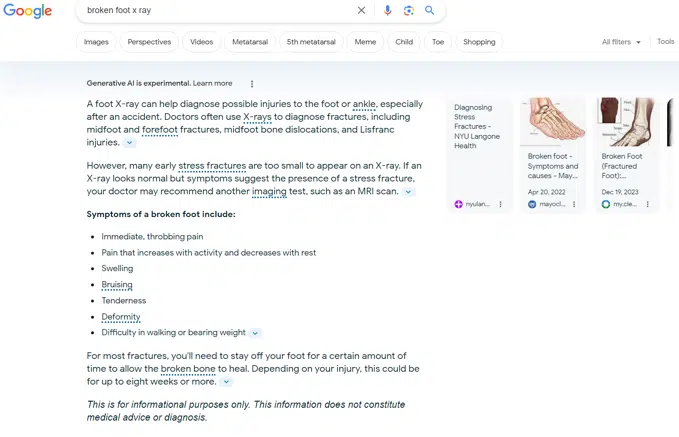Image resolution: width=679 pixels, height=437 pixels.
Task: Select the 5th metatarsal filter chip
Action: [x=311, y=42]
